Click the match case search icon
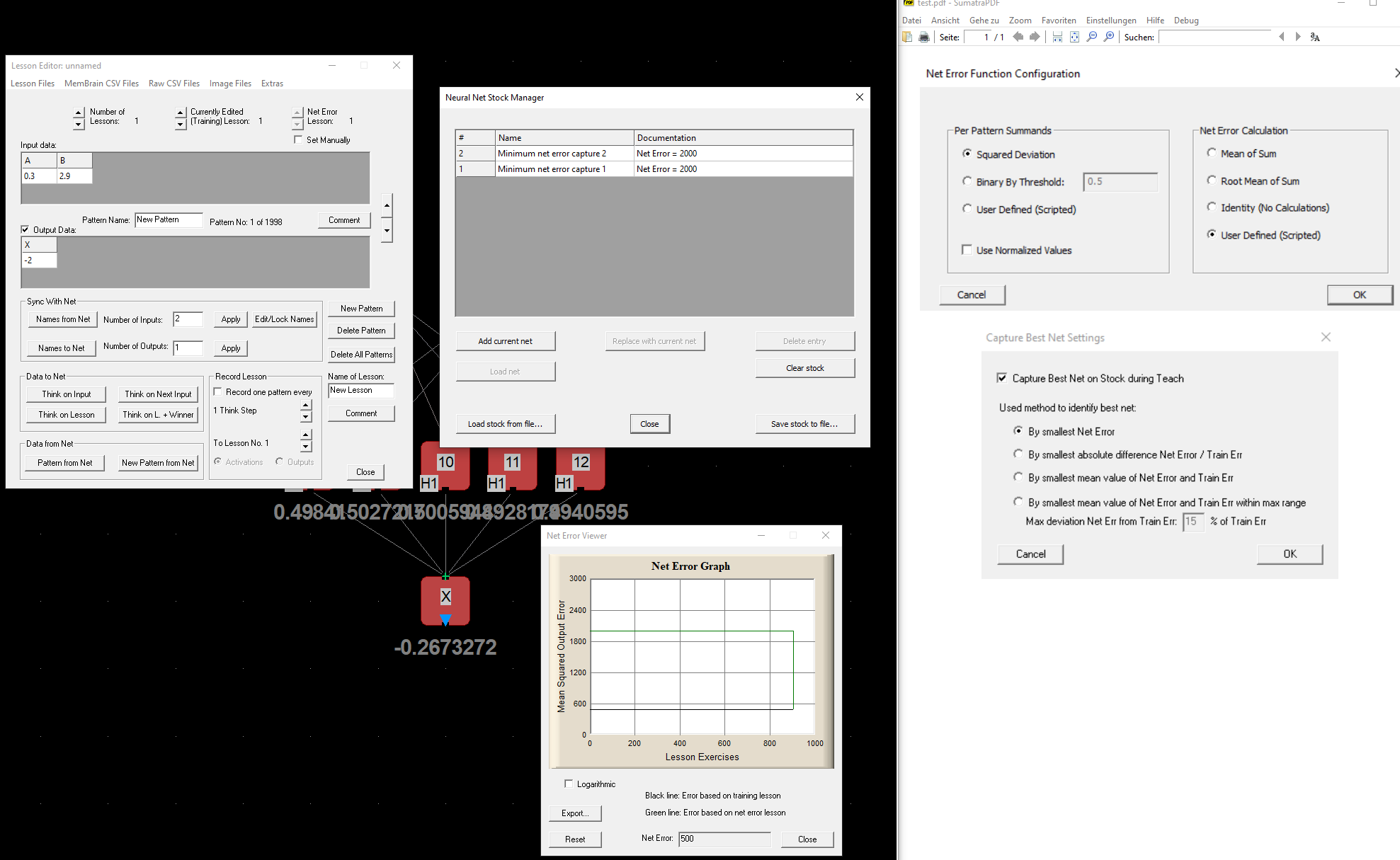 (x=1315, y=37)
